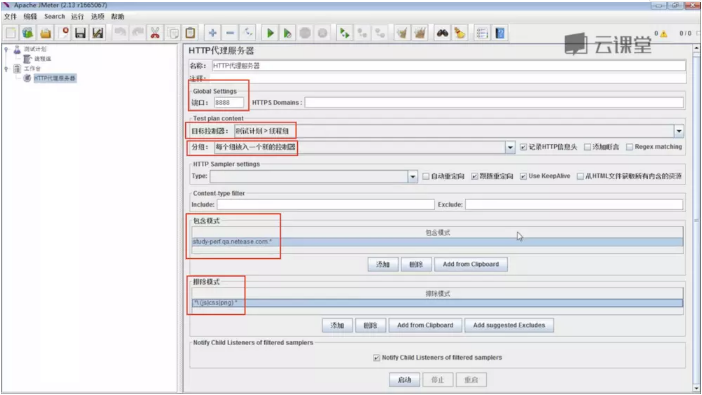Screen dimensions: 702x395
Task: Select the study-perf.qa.netease.com.* pattern row
Action: pos(437,242)
